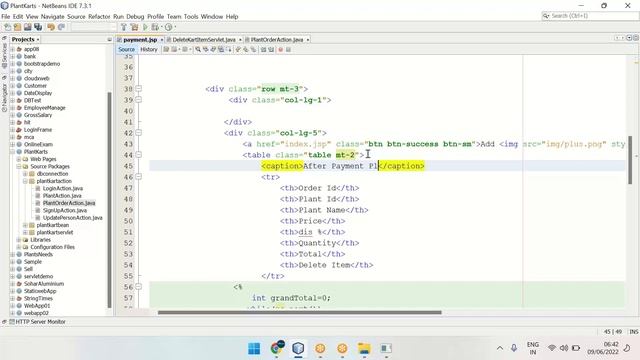Image resolution: width=640 pixels, height=360 pixels.
Task: Expand the bank project node
Action: coord(12,56)
